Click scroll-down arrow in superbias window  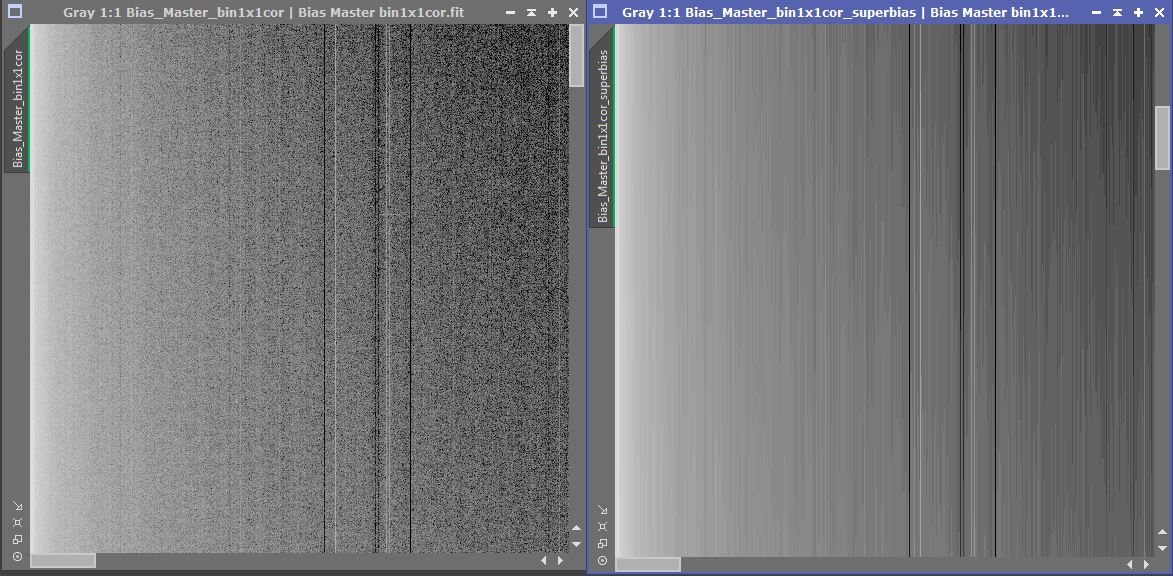click(1163, 548)
